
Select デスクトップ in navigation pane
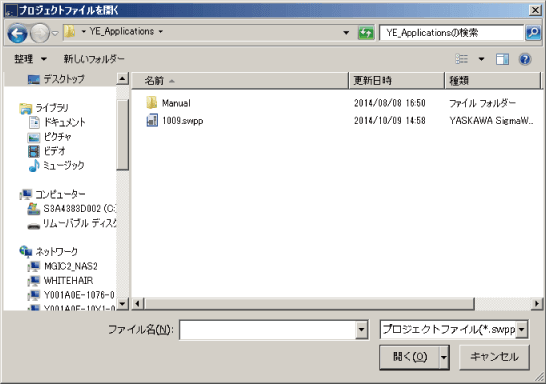[64, 79]
